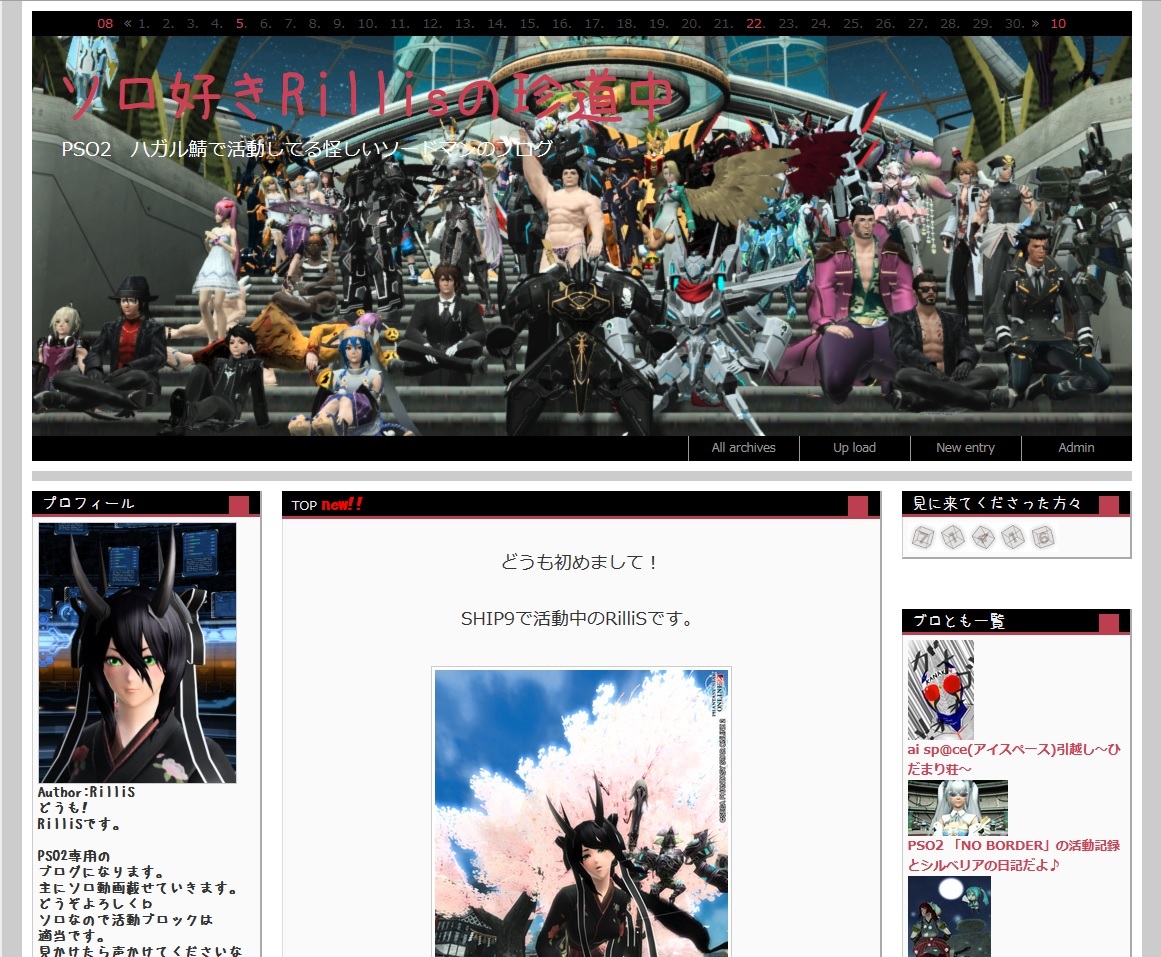Open the highlighted day 22 entry

click(x=755, y=24)
